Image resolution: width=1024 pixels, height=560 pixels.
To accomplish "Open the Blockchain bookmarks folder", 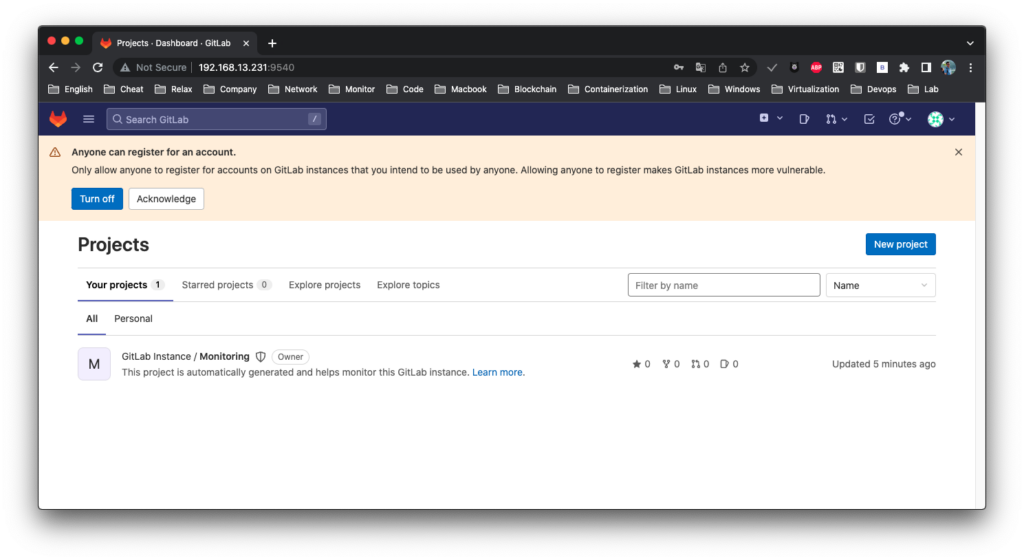I will 527,89.
